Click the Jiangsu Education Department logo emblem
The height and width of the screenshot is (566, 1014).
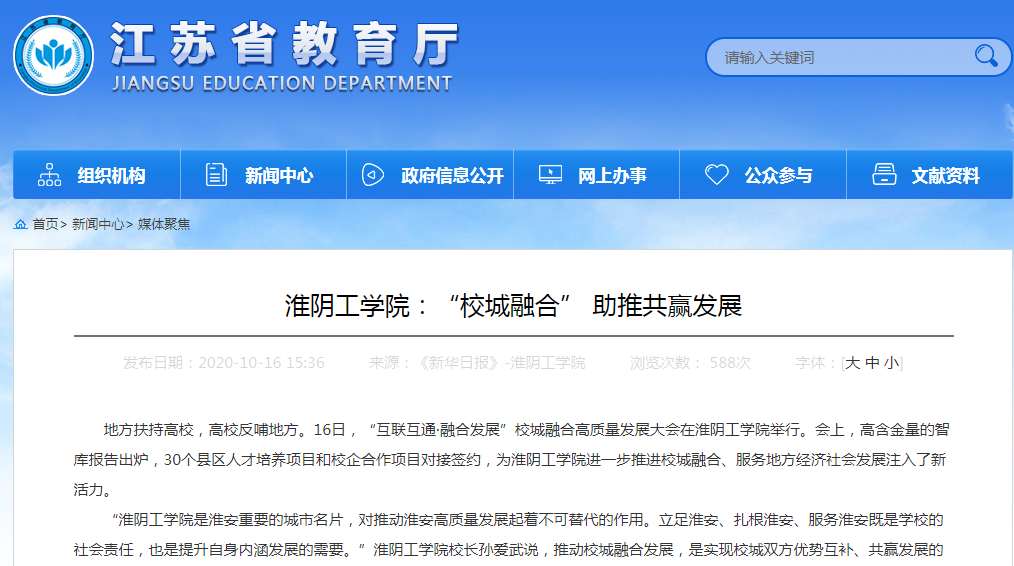coord(52,56)
